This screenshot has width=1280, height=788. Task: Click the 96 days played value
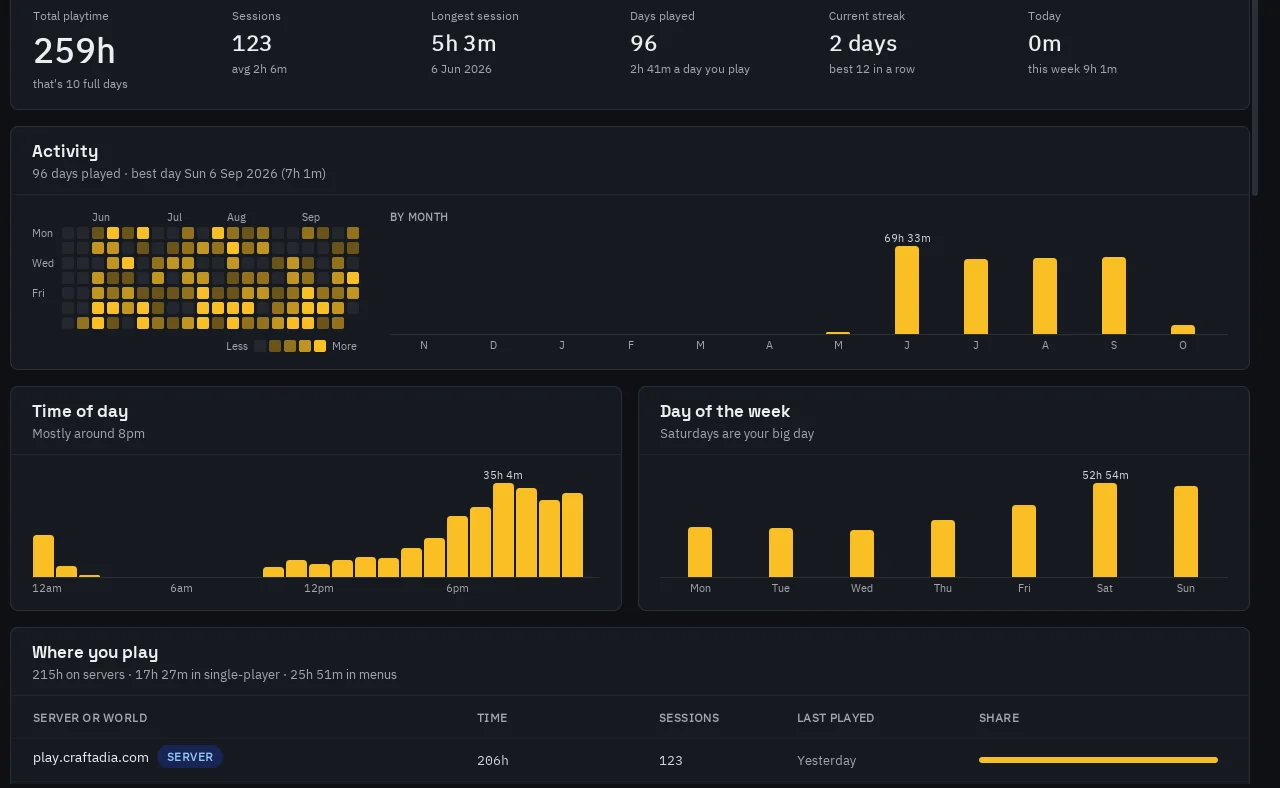tap(644, 43)
